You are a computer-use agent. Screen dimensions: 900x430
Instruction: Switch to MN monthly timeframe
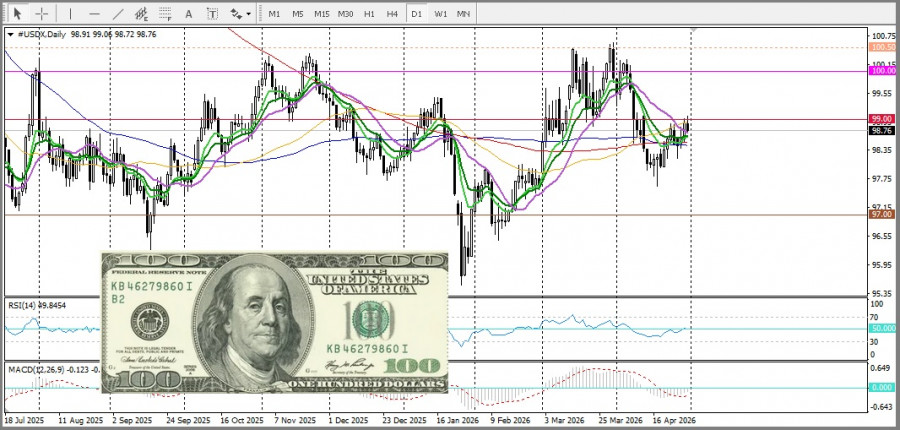(x=463, y=13)
